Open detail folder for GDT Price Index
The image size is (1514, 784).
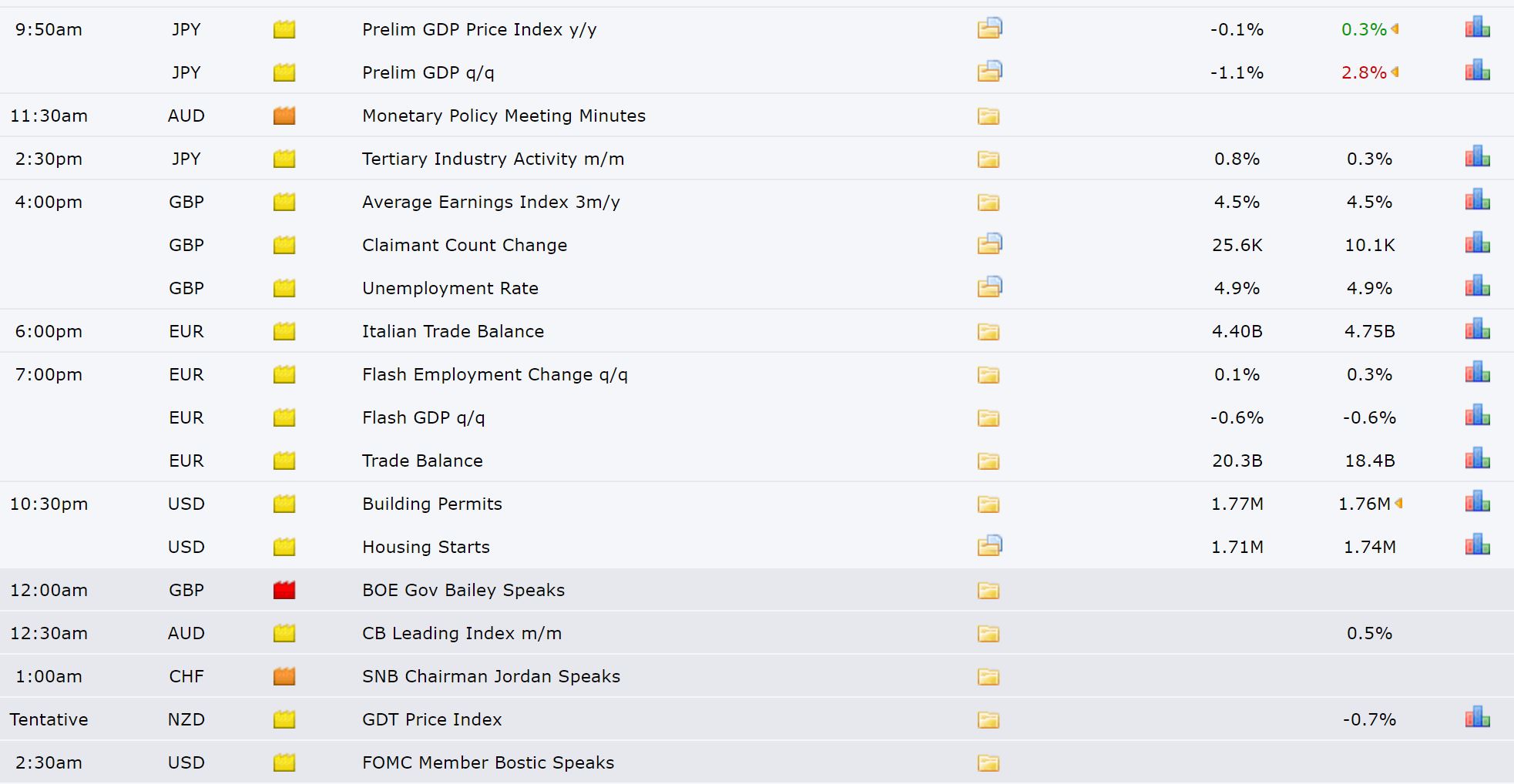(989, 720)
